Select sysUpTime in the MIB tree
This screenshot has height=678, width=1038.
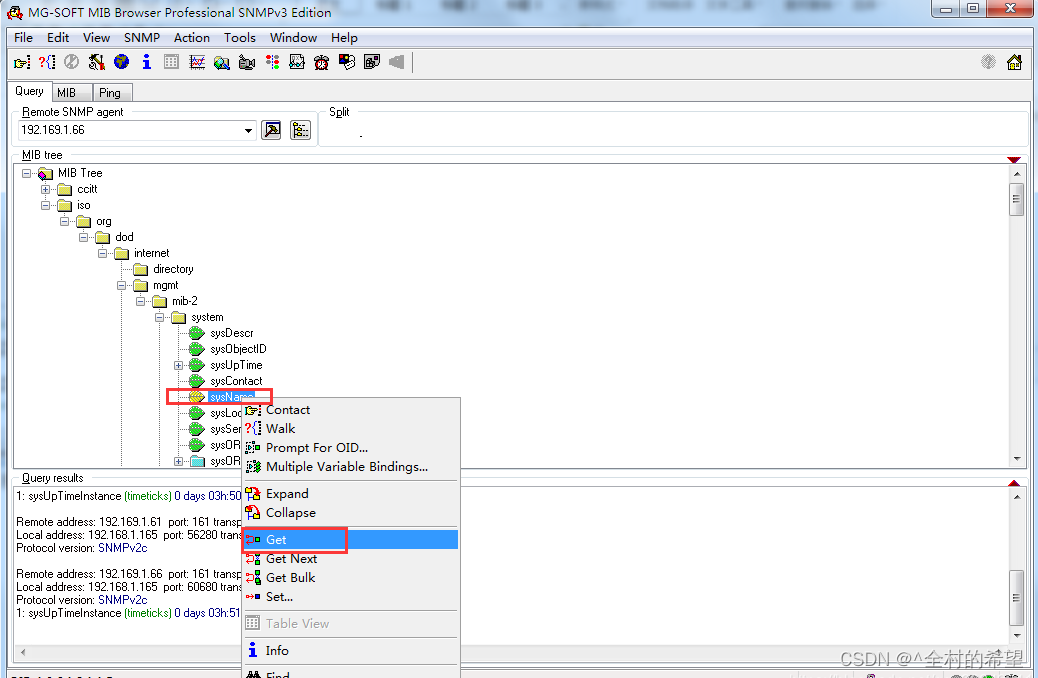coord(236,365)
